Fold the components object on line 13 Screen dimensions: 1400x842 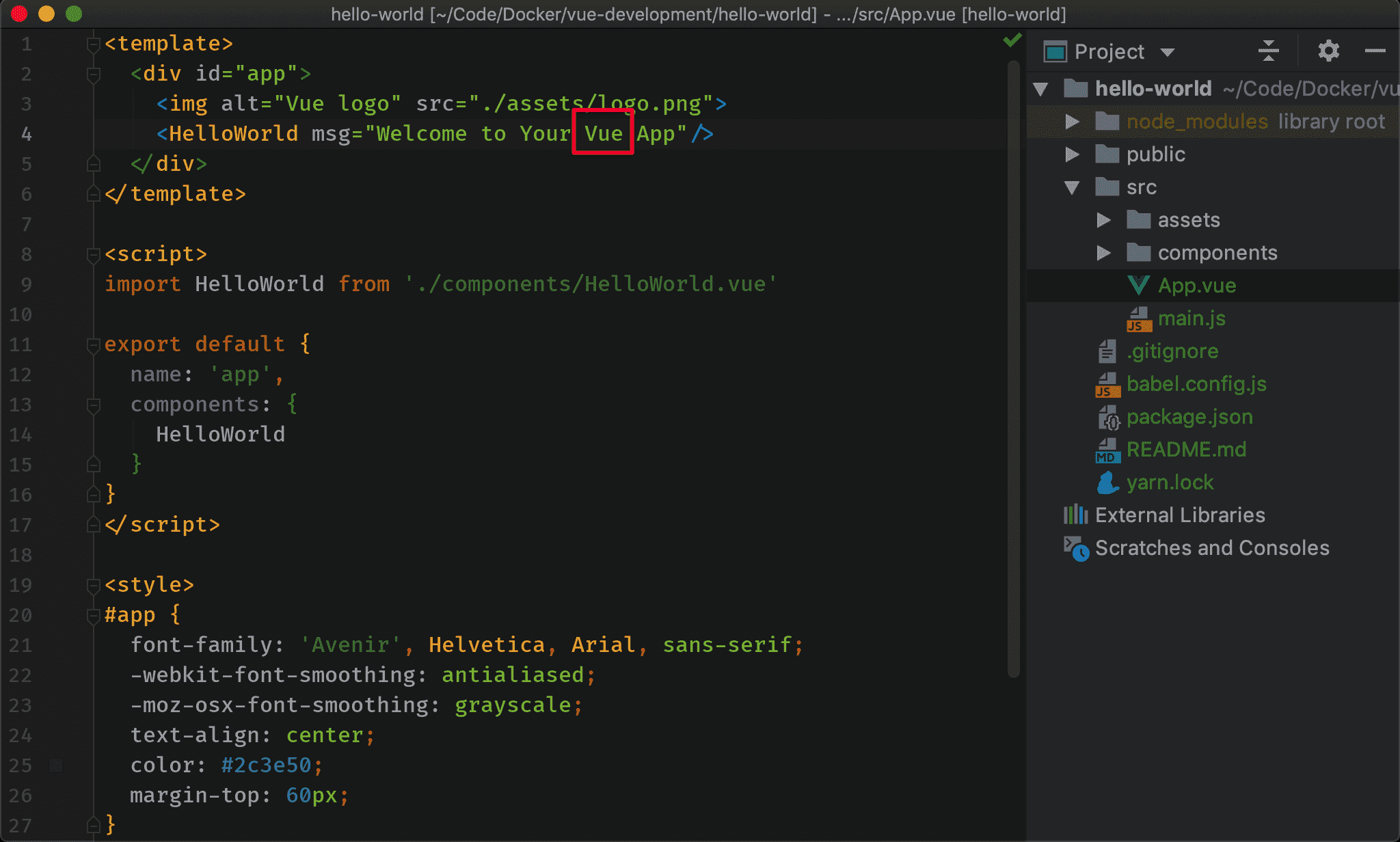(94, 406)
